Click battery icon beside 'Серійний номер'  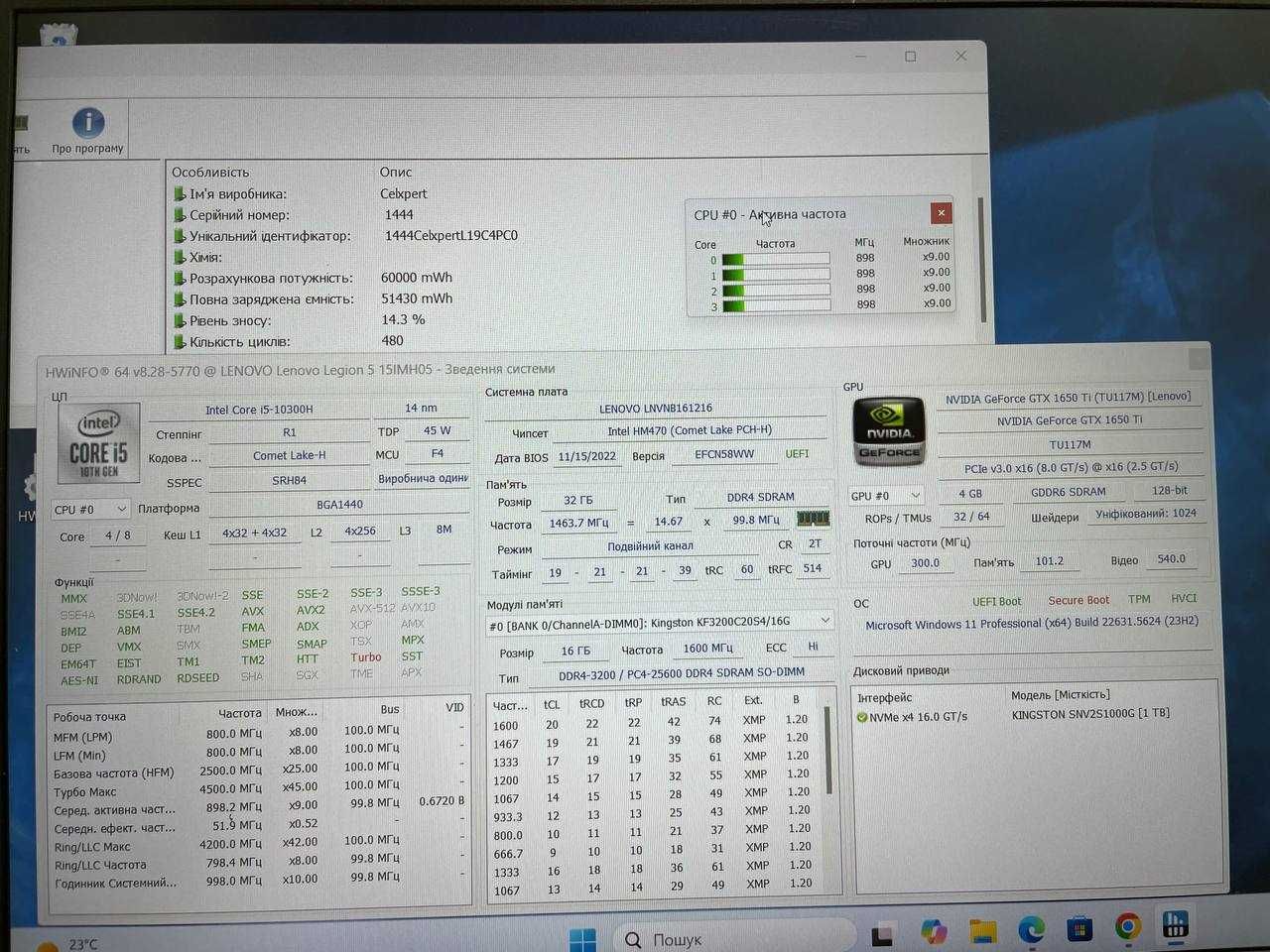pyautogui.click(x=180, y=215)
